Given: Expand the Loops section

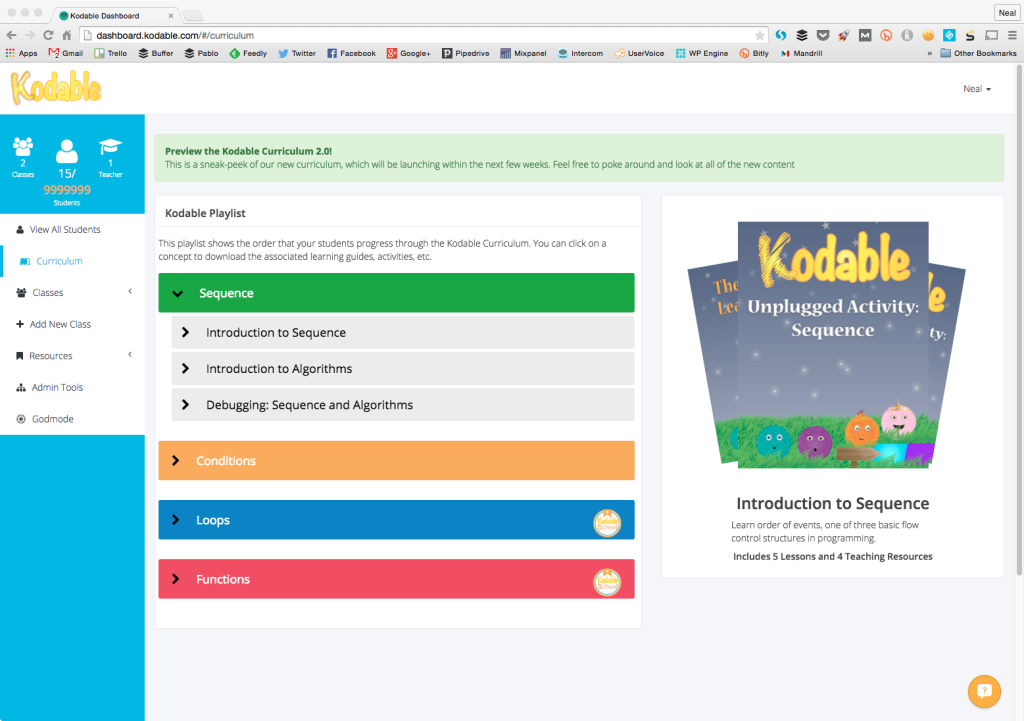Looking at the screenshot, I should [396, 520].
